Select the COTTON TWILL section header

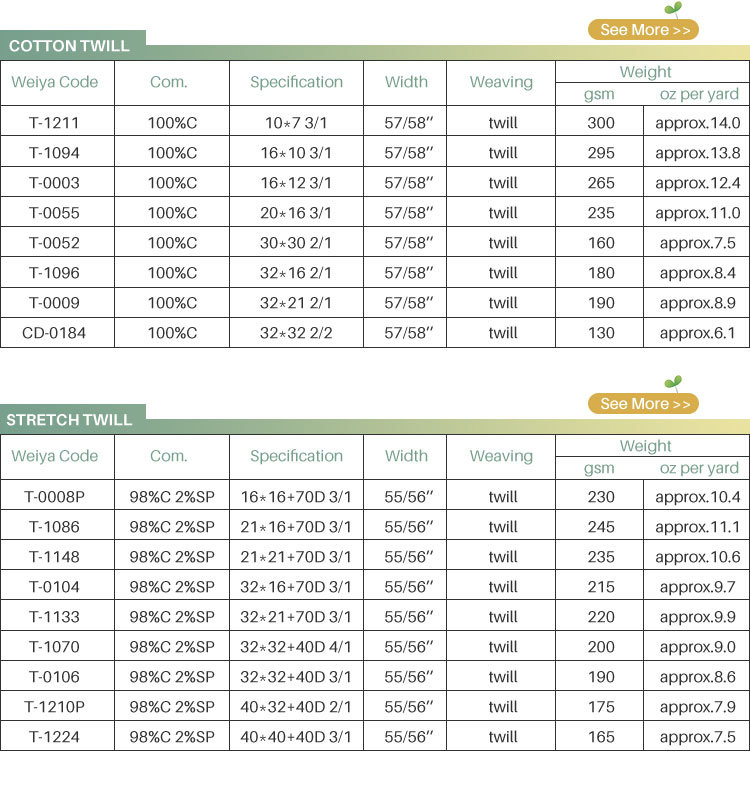pyautogui.click(x=70, y=46)
